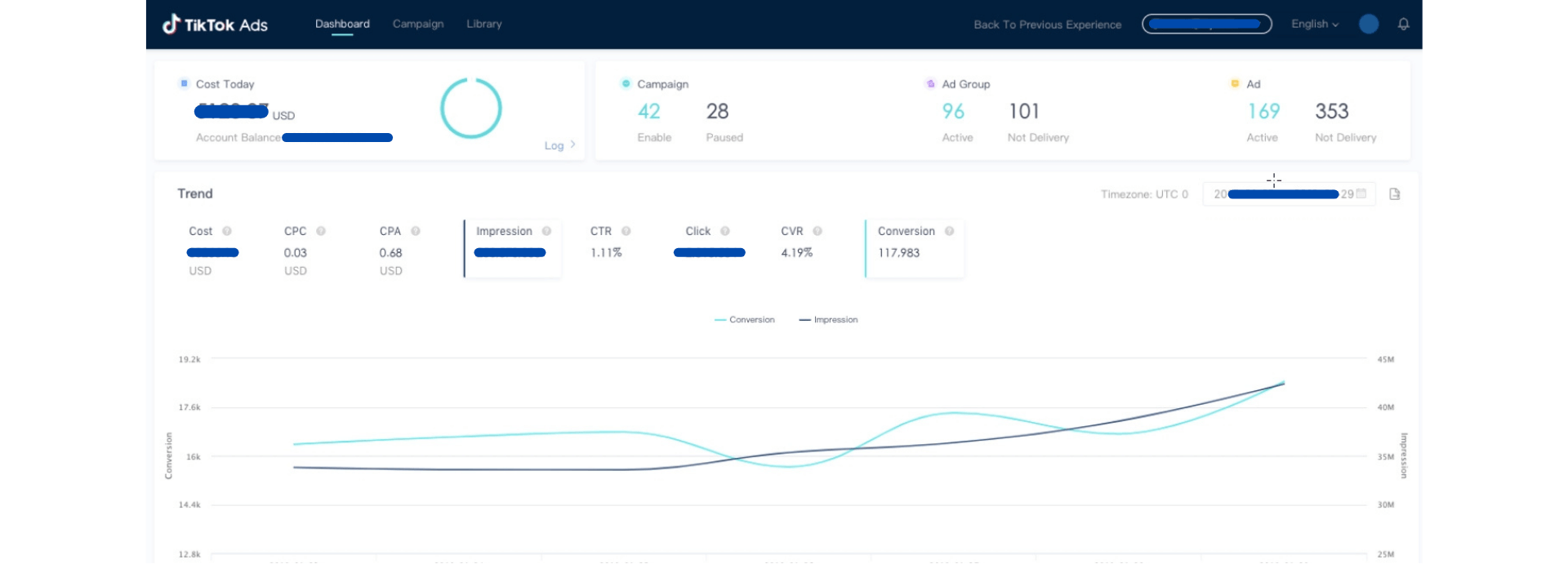Screen dimensions: 1568x573
Task: Select the Cost metric card
Action: (x=214, y=249)
